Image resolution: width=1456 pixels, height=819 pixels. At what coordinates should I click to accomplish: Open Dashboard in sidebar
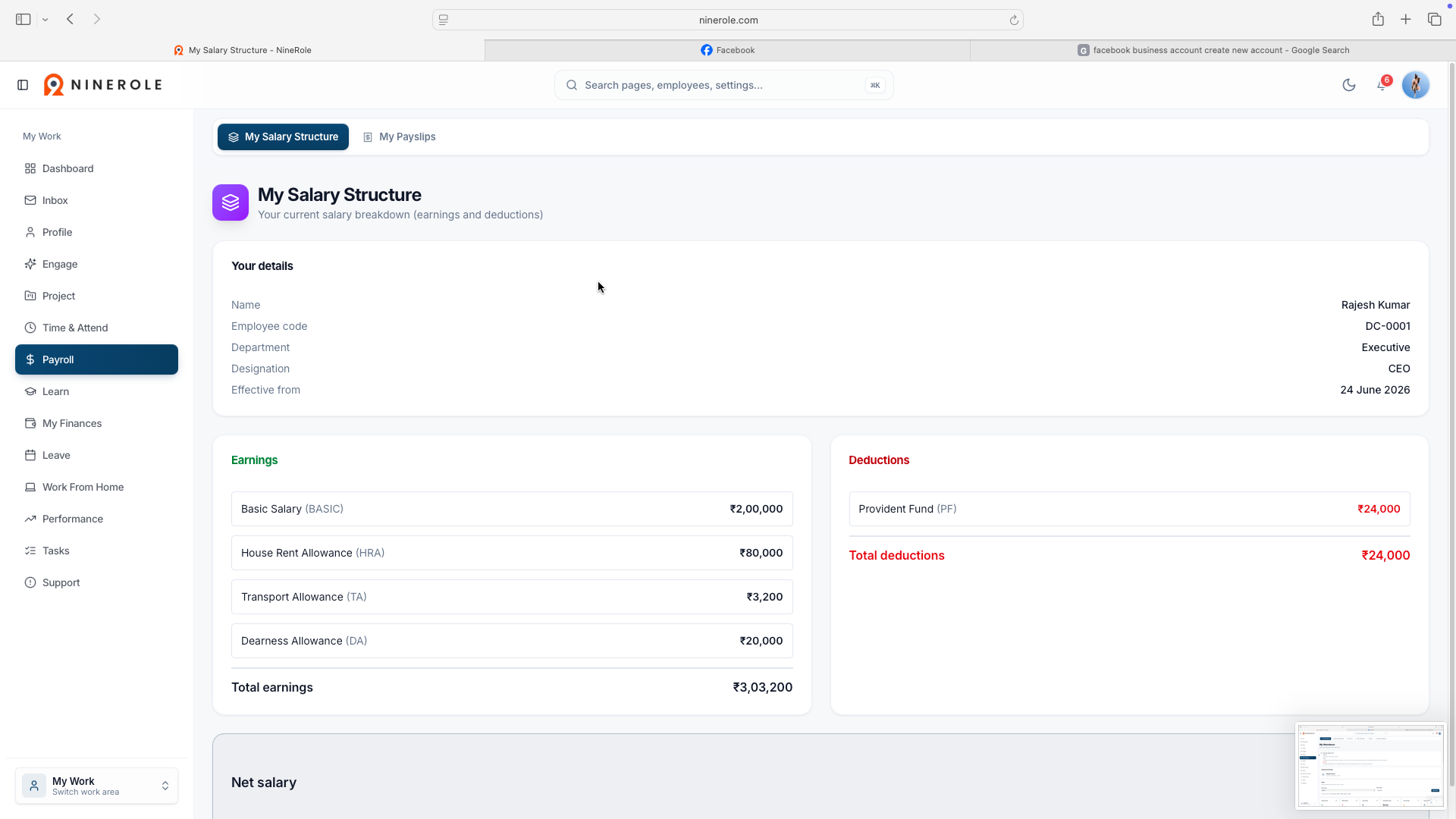coord(96,168)
